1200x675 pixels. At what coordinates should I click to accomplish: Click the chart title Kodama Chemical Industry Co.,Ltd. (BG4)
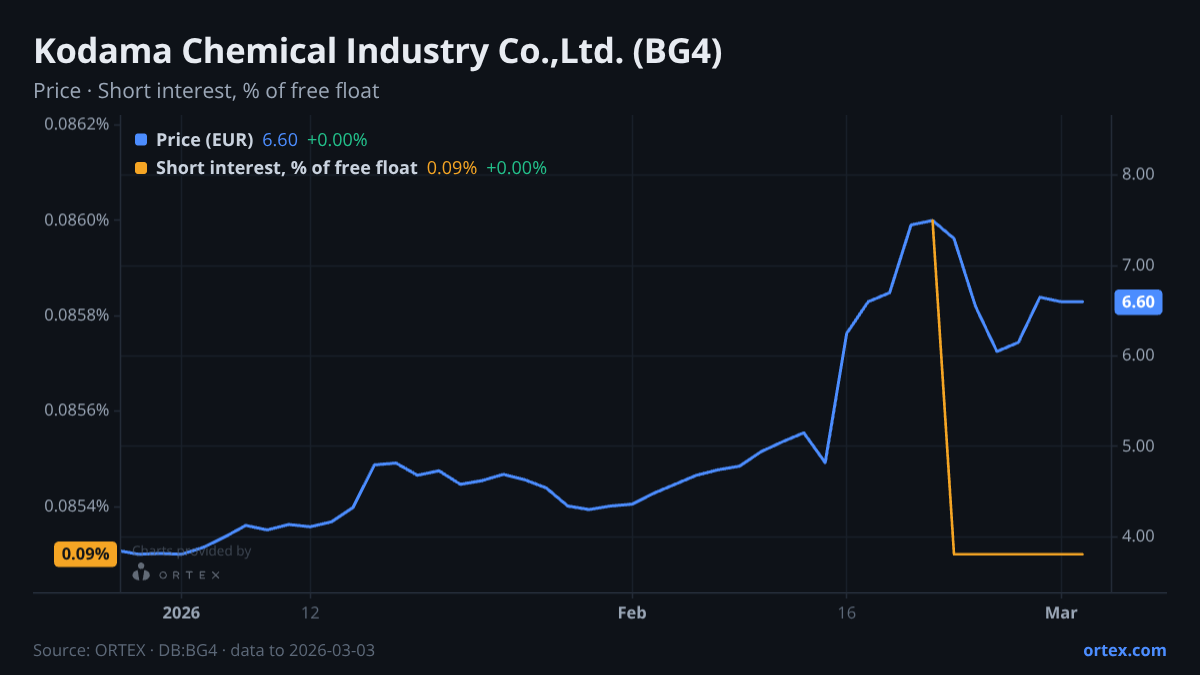378,52
